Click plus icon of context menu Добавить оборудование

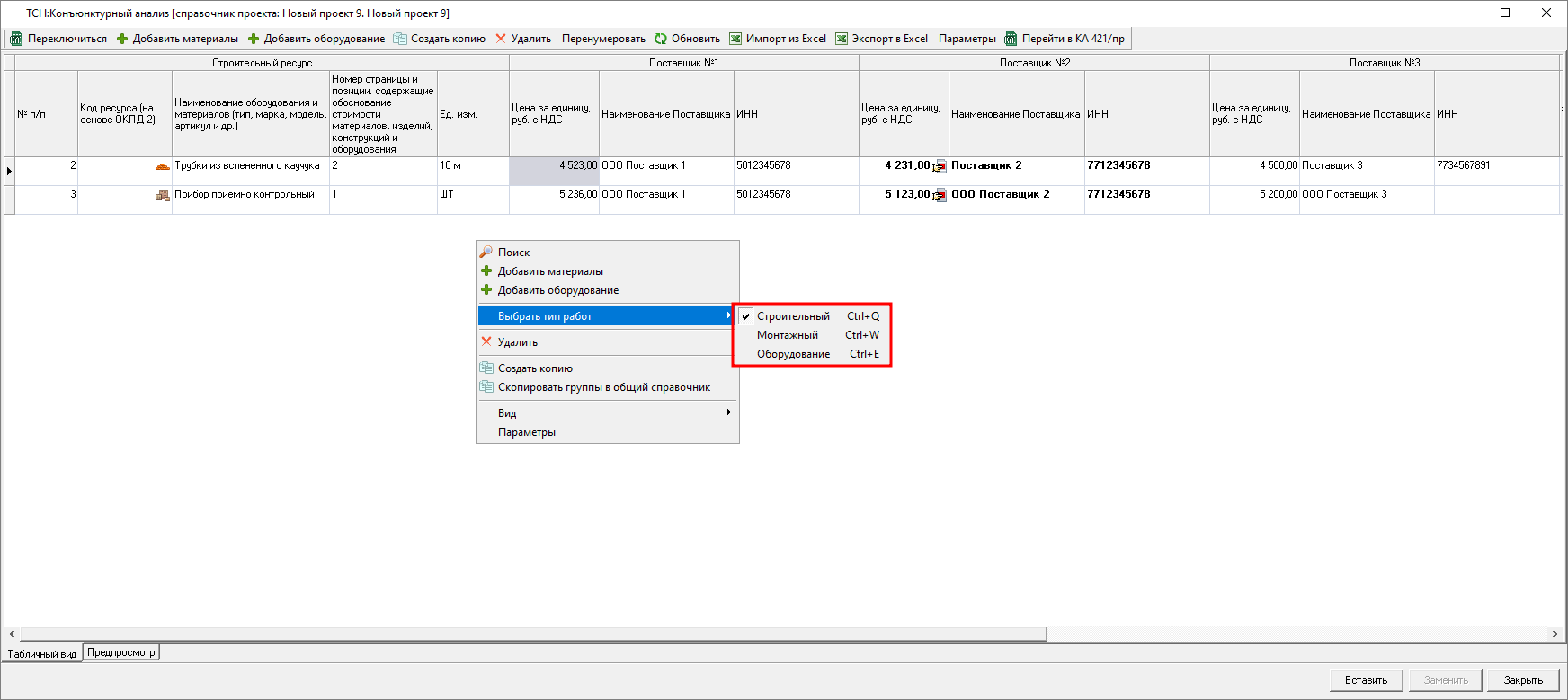tap(486, 290)
